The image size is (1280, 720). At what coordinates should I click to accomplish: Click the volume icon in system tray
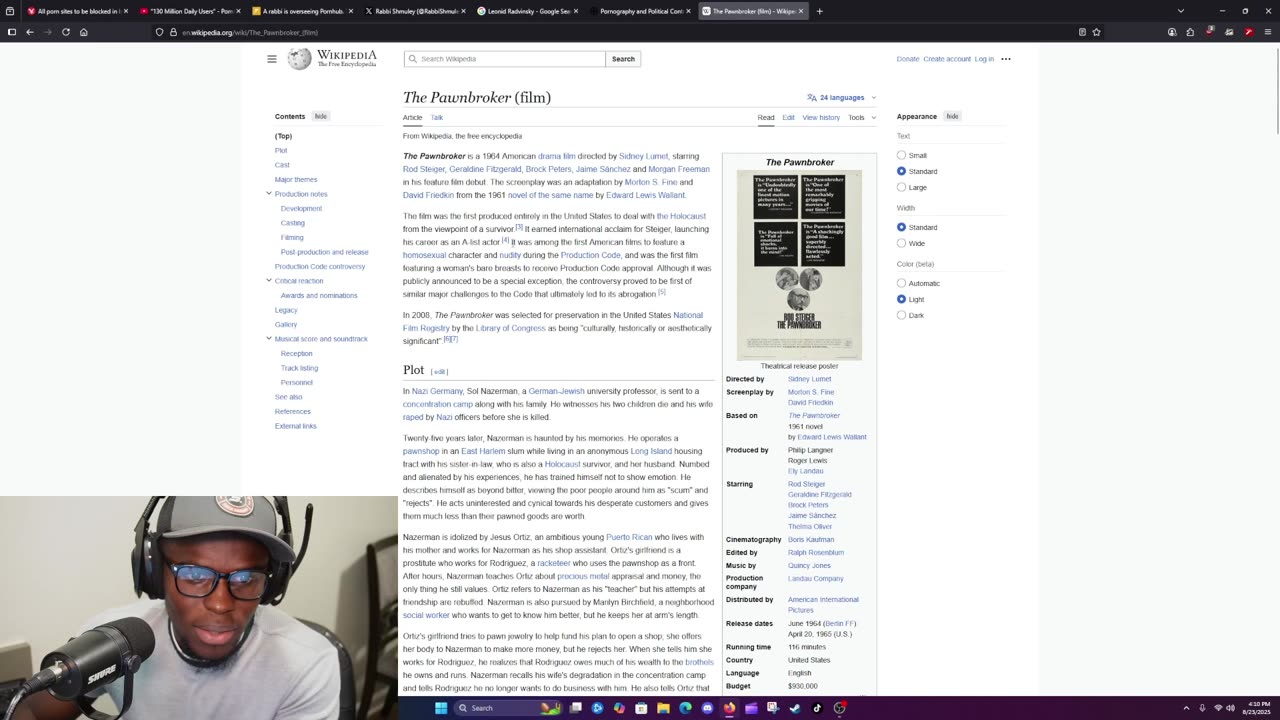tap(1230, 708)
